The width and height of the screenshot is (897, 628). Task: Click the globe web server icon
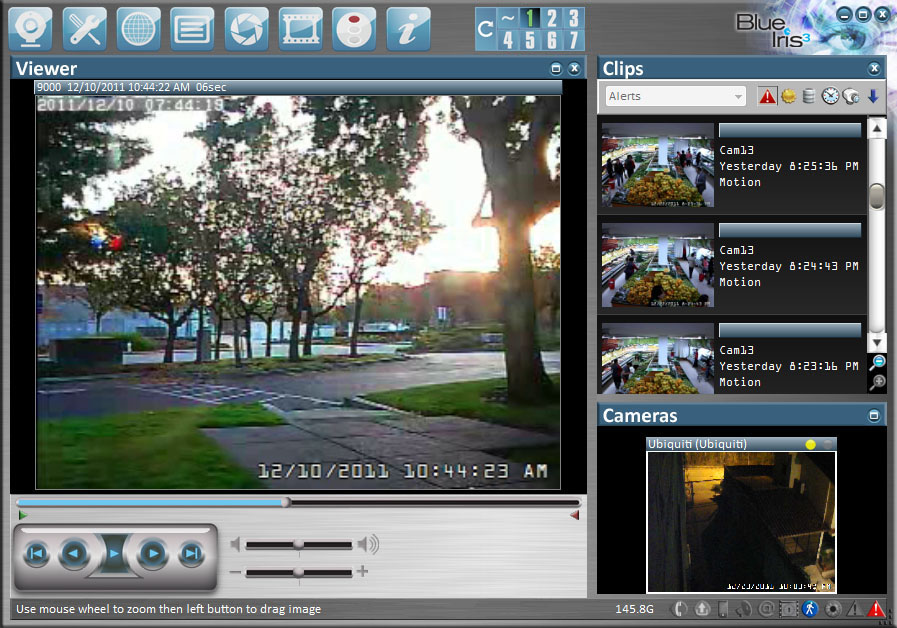138,29
